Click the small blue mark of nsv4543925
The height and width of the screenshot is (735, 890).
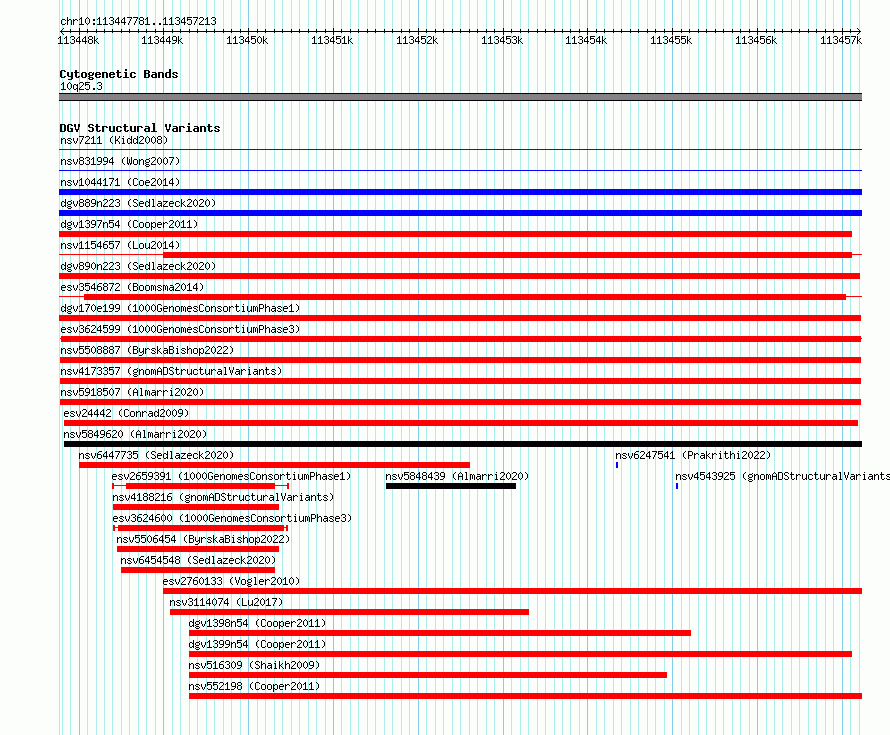point(677,486)
